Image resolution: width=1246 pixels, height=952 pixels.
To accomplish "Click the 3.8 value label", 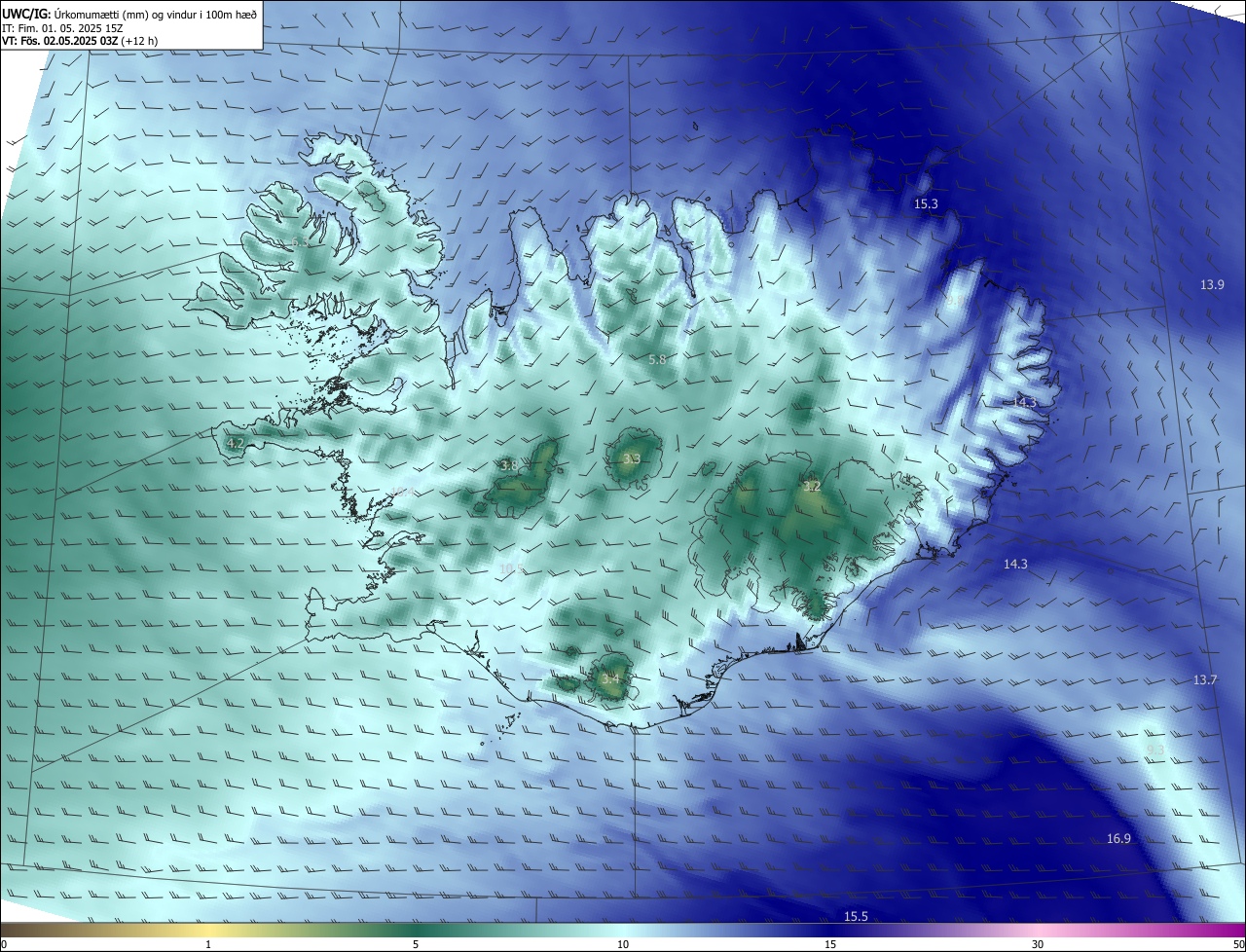I will click(509, 466).
